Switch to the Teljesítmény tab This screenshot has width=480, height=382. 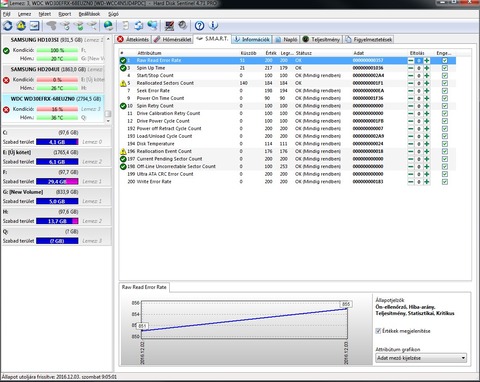coord(321,39)
